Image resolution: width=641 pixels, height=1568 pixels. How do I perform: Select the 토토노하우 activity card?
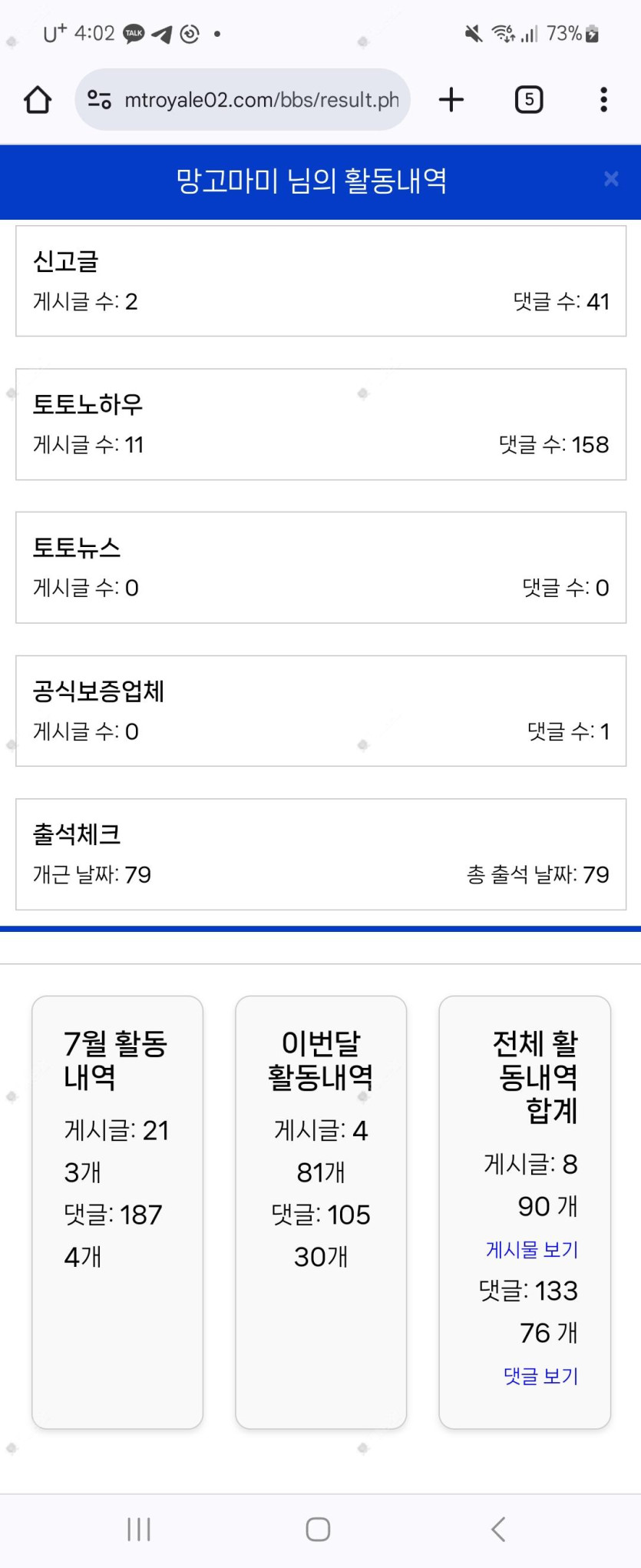pos(321,425)
